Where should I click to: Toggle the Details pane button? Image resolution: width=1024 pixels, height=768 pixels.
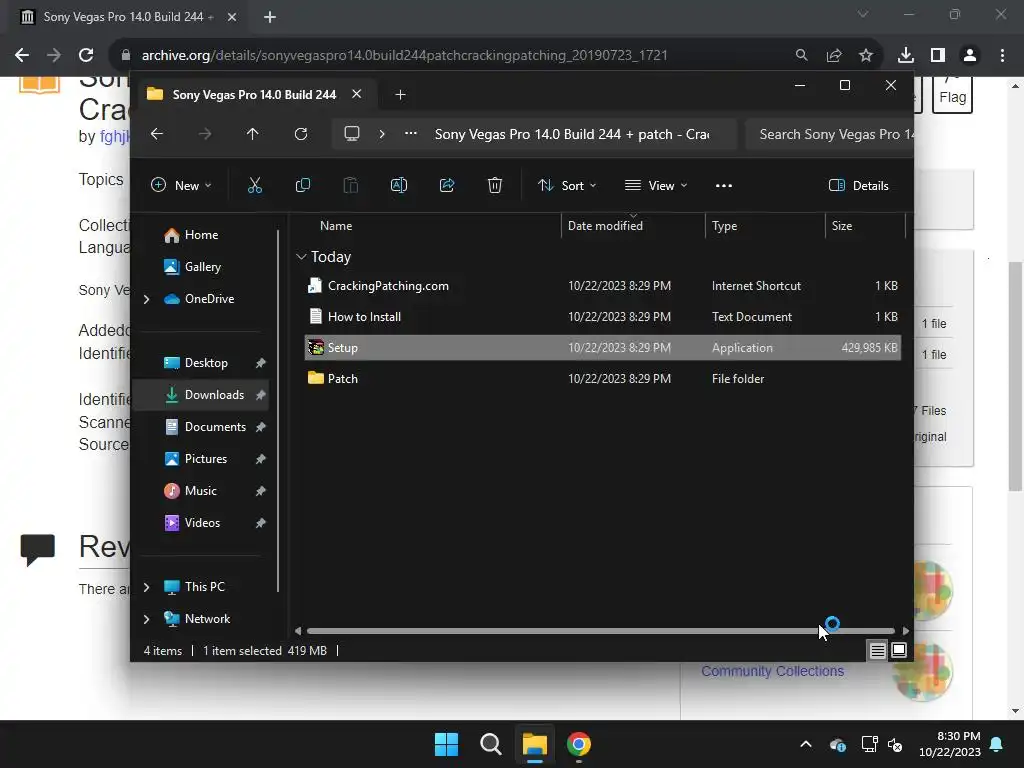click(x=858, y=185)
